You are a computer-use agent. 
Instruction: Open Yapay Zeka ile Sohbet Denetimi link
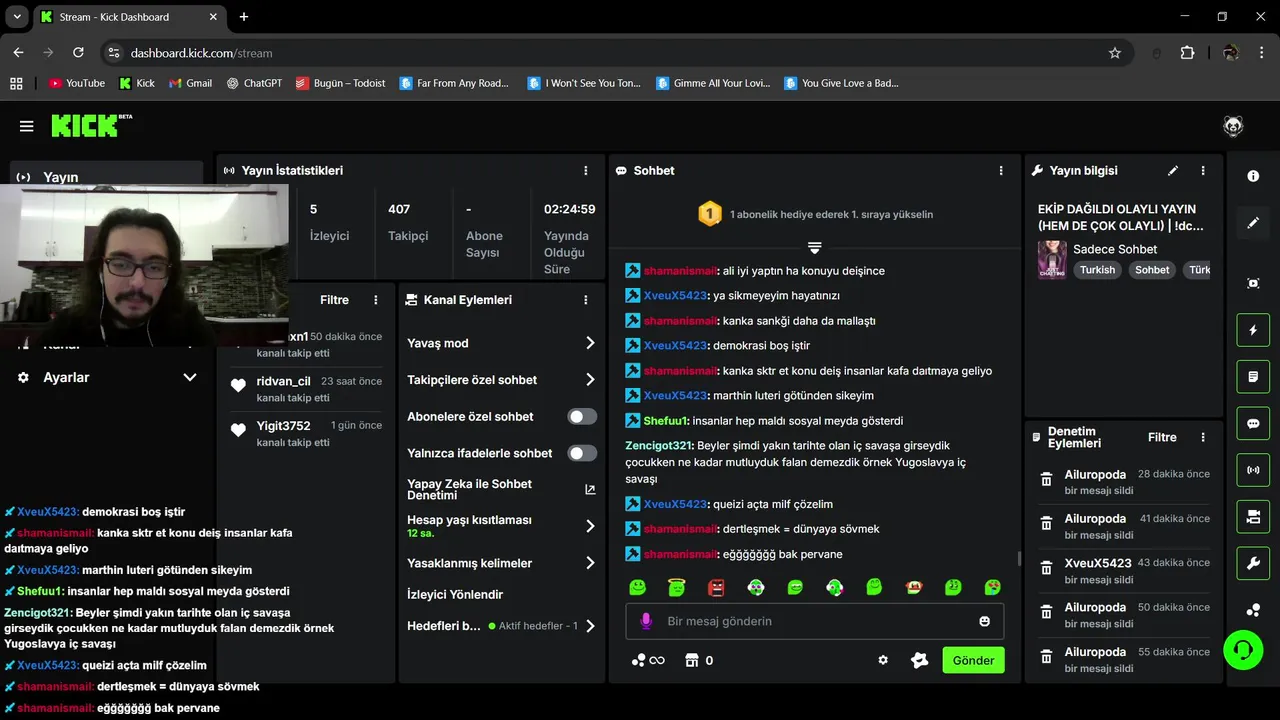tap(502, 489)
